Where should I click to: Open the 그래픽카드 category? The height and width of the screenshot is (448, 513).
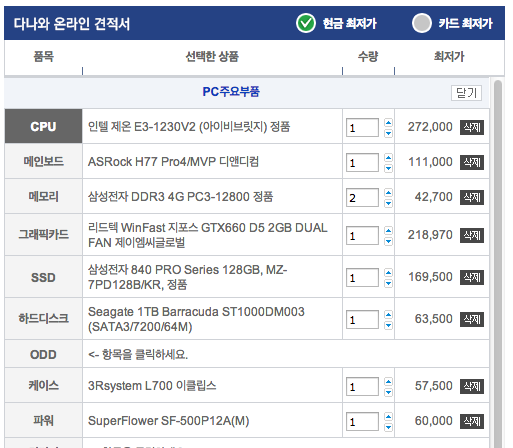click(43, 235)
